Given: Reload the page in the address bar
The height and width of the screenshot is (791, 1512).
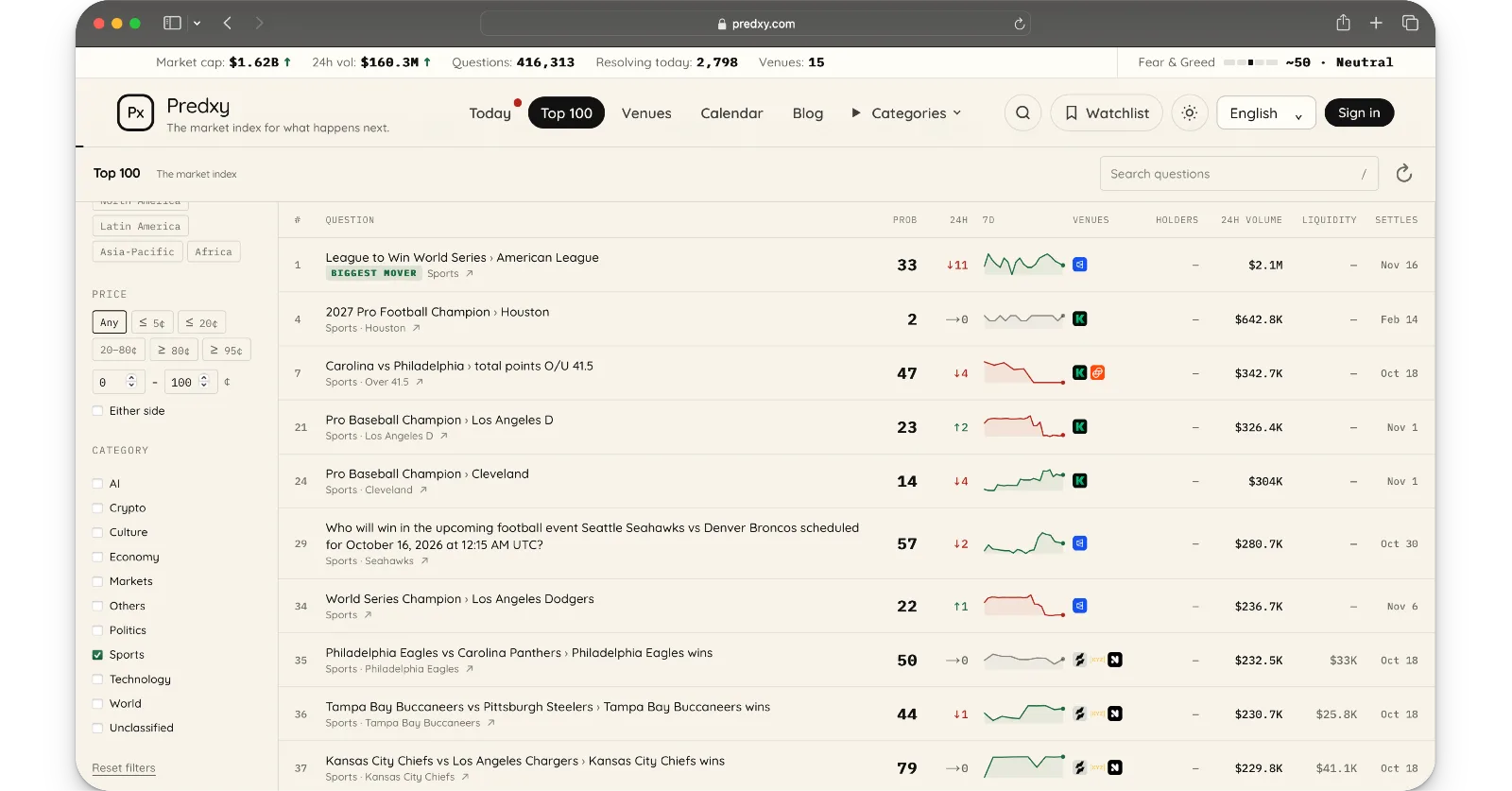Looking at the screenshot, I should [x=1020, y=24].
